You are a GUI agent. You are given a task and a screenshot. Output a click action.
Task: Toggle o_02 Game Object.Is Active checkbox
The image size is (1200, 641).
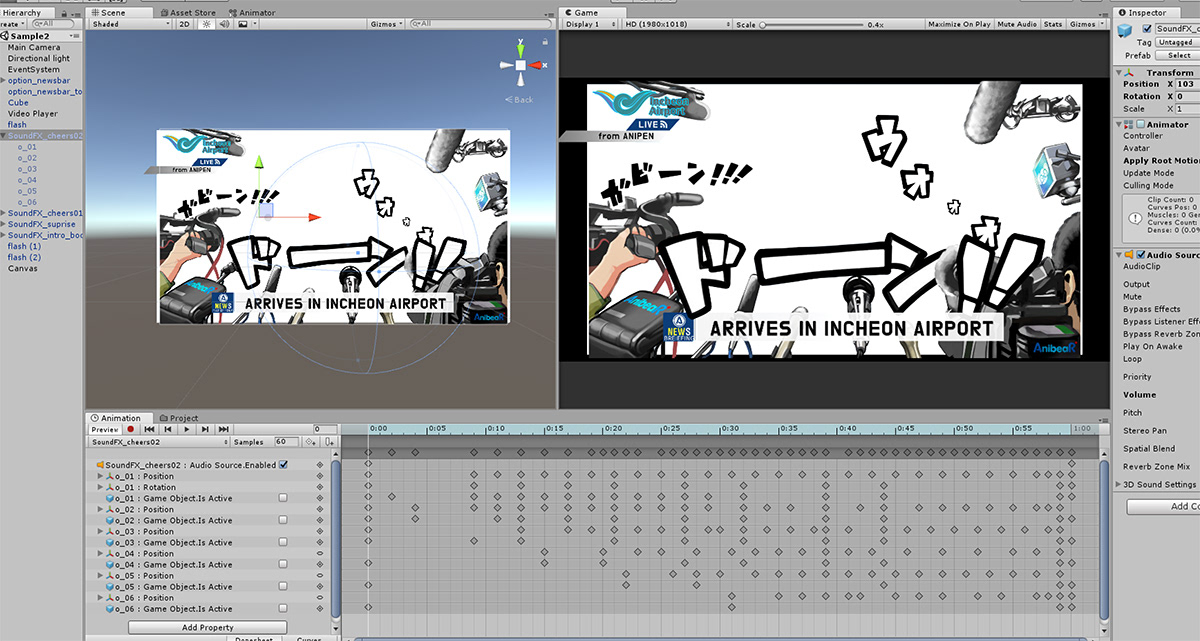pos(283,520)
